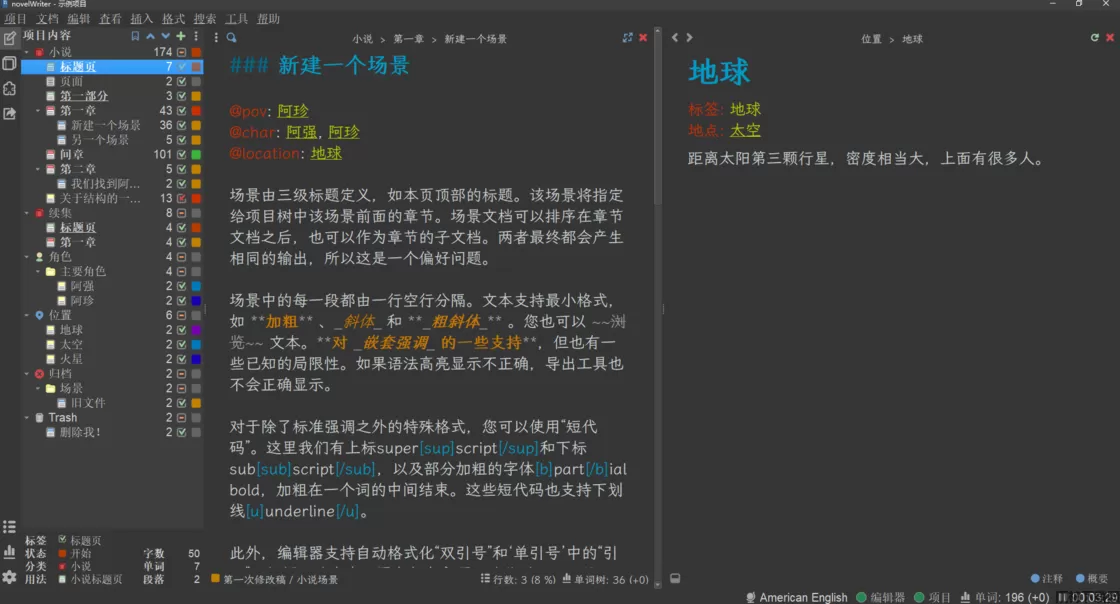This screenshot has width=1120, height=604.
Task: Toggle active checkbox for 间章 row
Action: [x=181, y=154]
